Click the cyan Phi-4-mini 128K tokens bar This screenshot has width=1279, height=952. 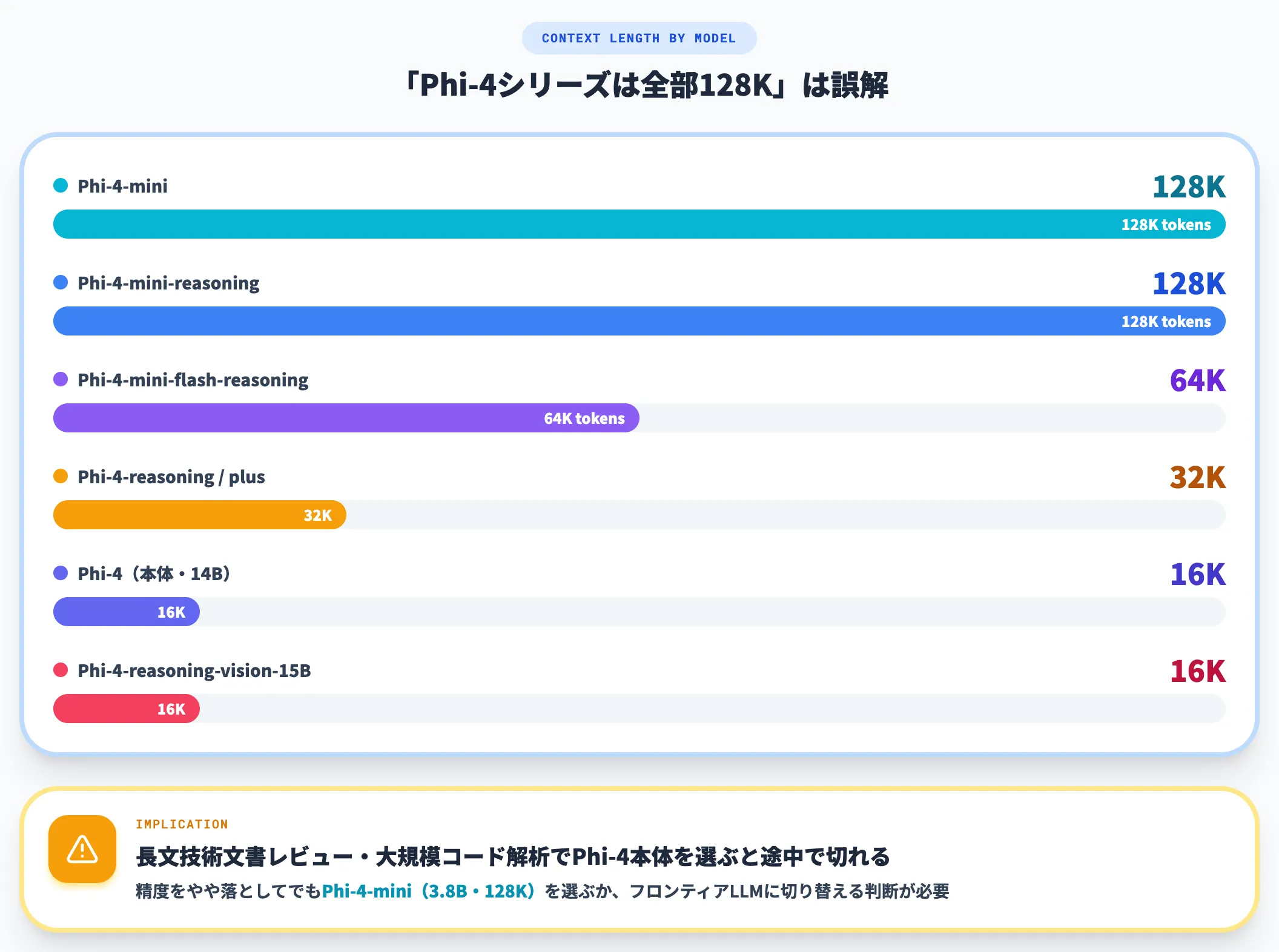tap(639, 224)
